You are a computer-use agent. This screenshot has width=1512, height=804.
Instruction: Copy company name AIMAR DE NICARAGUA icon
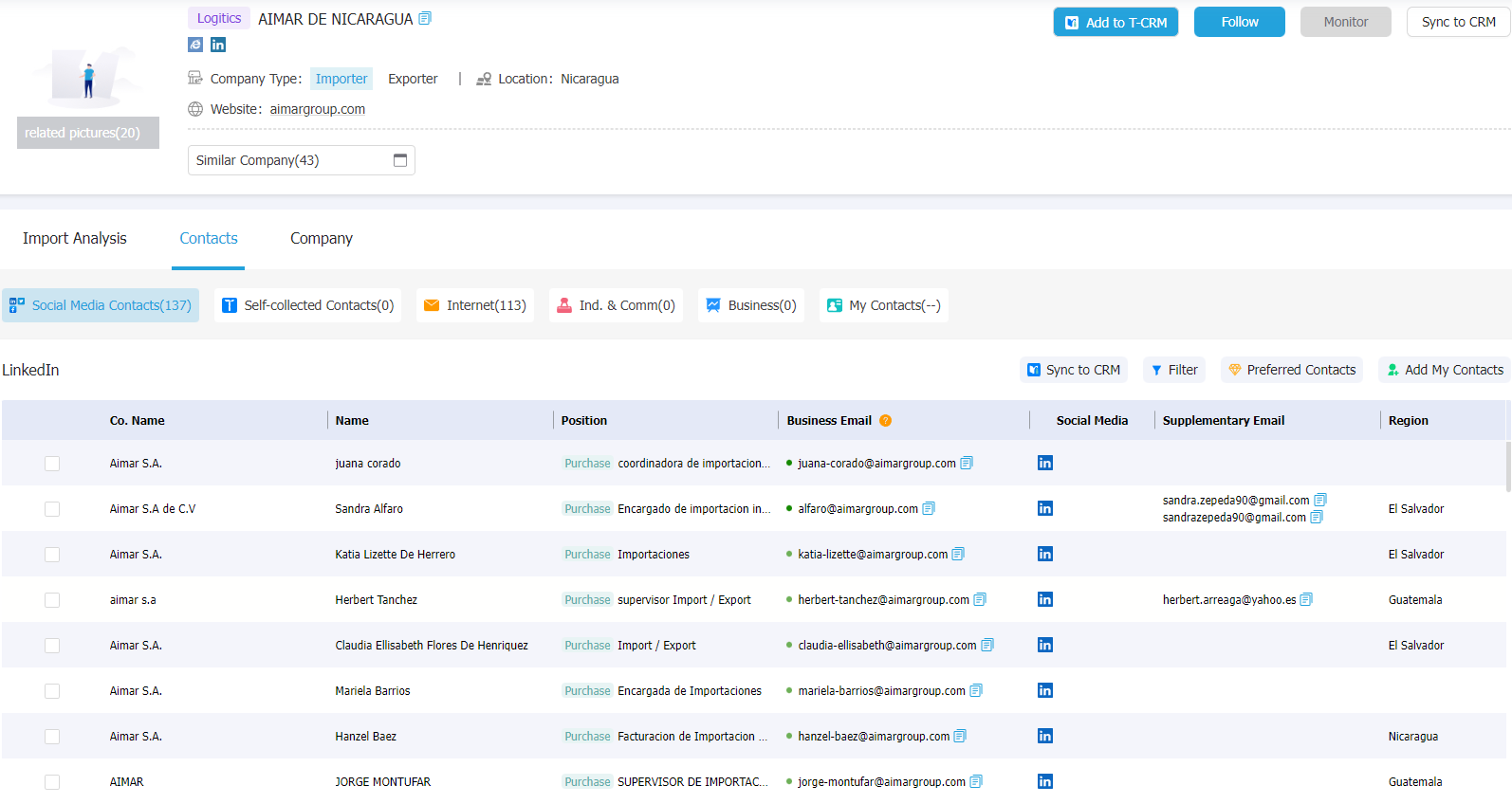click(425, 18)
